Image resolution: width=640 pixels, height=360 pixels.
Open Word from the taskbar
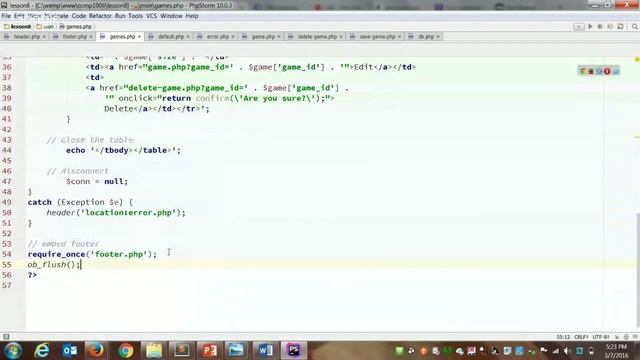click(x=265, y=351)
